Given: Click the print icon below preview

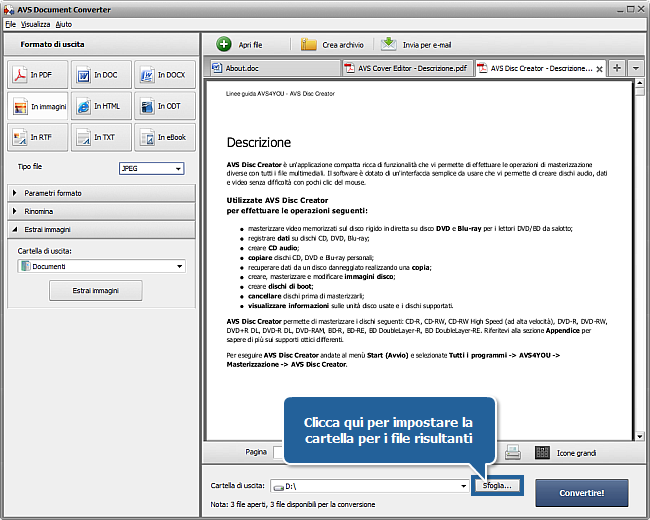Looking at the screenshot, I should click(x=513, y=452).
